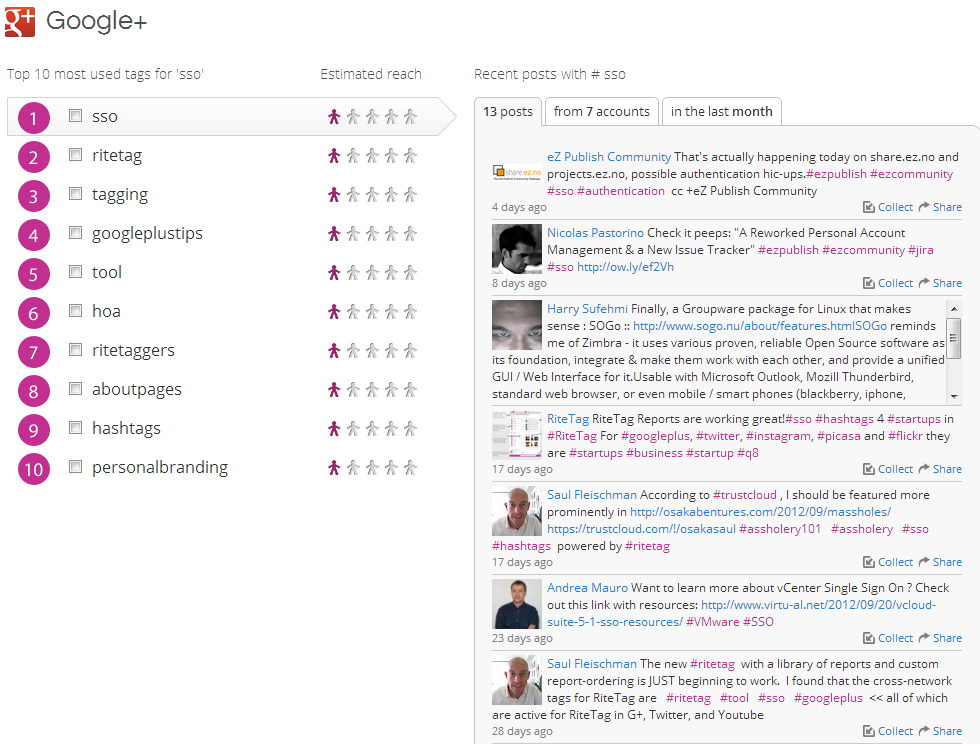Click scrollbar thumb in Harry Sufehmi post
This screenshot has width=980, height=744.
click(954, 338)
